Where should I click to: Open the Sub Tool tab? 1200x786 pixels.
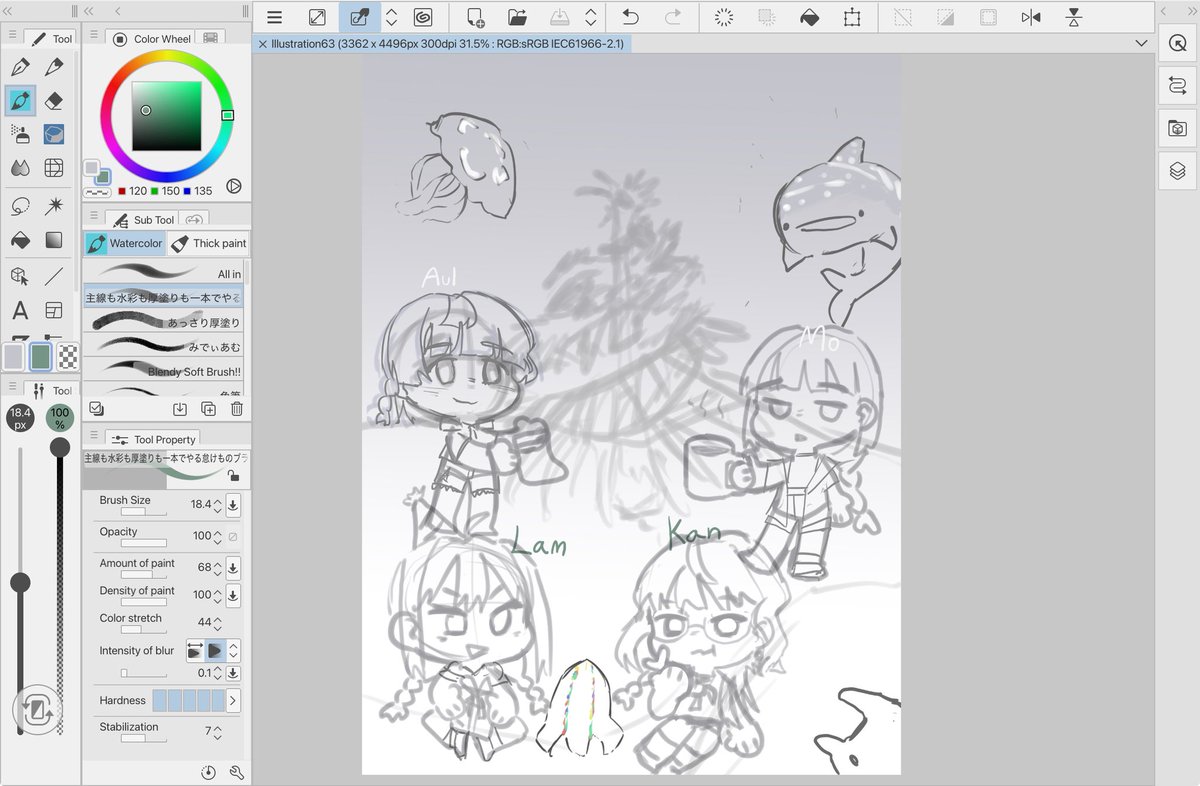(x=144, y=219)
